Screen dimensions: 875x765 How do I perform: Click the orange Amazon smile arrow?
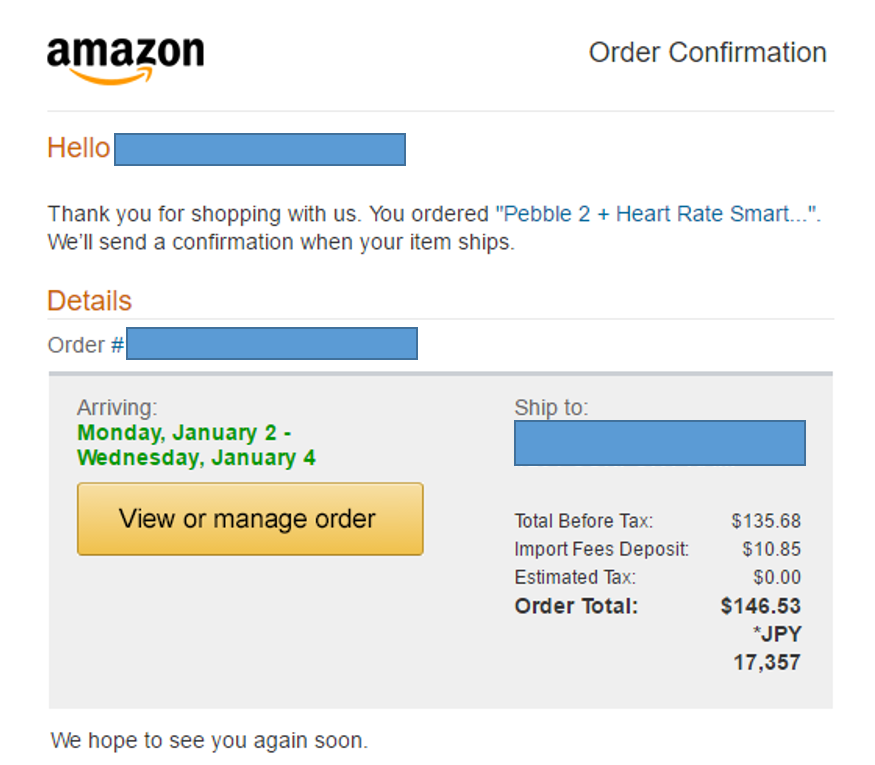tap(112, 76)
